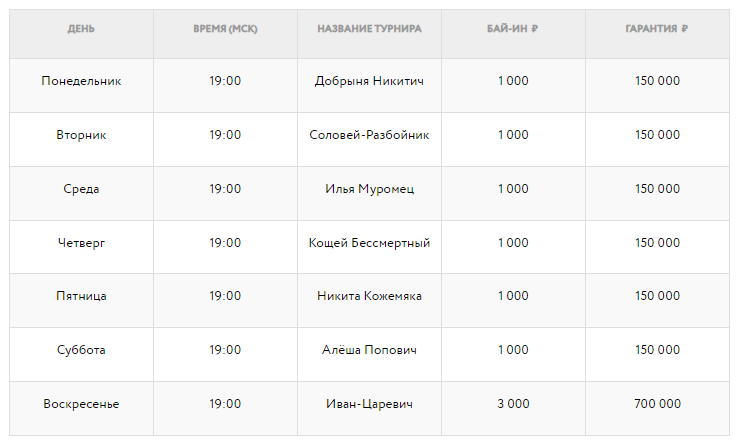Click the Понедельник day cell

pyautogui.click(x=81, y=81)
